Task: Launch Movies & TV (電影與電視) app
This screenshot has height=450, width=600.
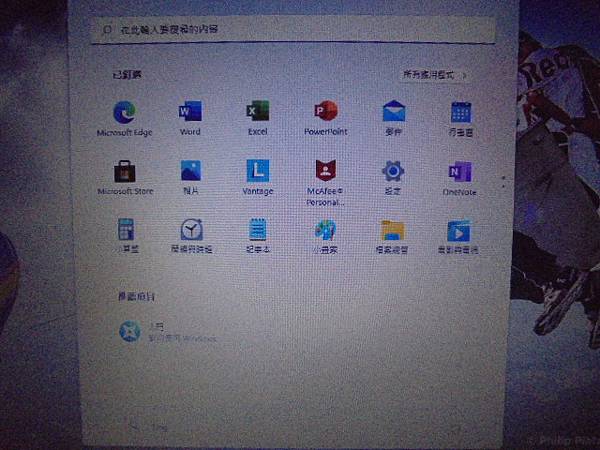Action: coord(458,236)
